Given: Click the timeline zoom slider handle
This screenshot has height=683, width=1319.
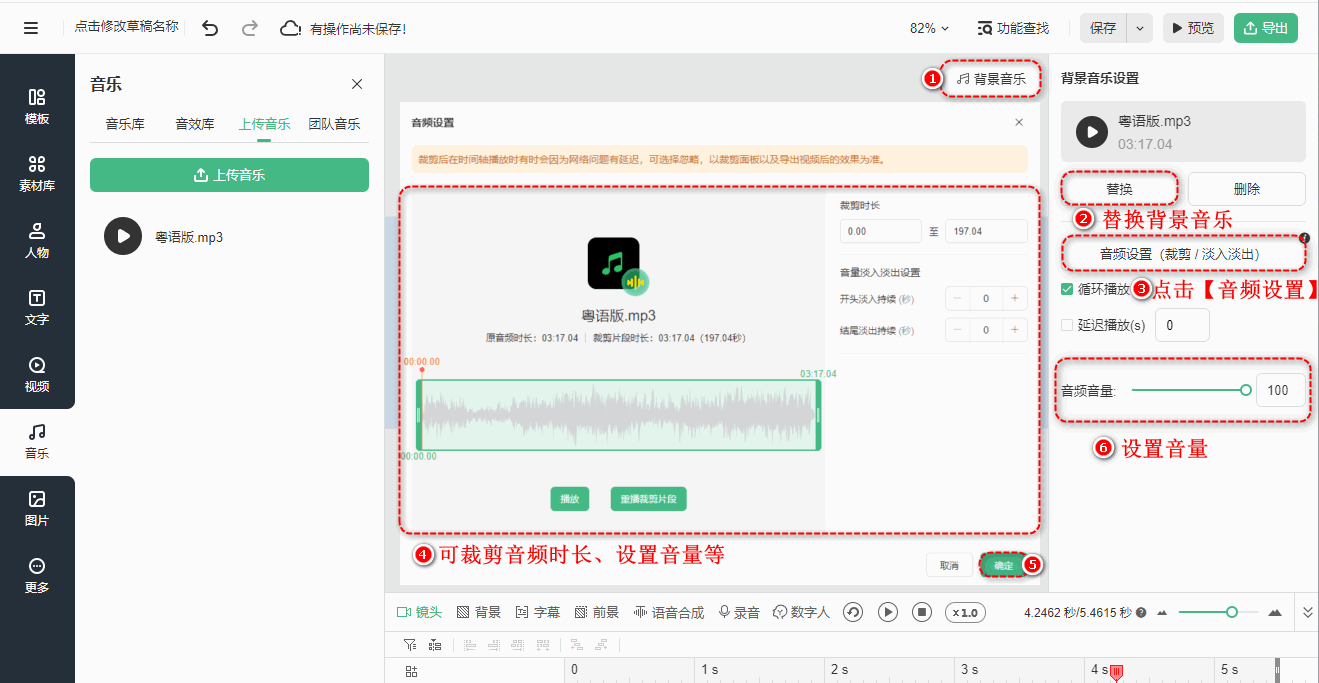Looking at the screenshot, I should (1232, 612).
